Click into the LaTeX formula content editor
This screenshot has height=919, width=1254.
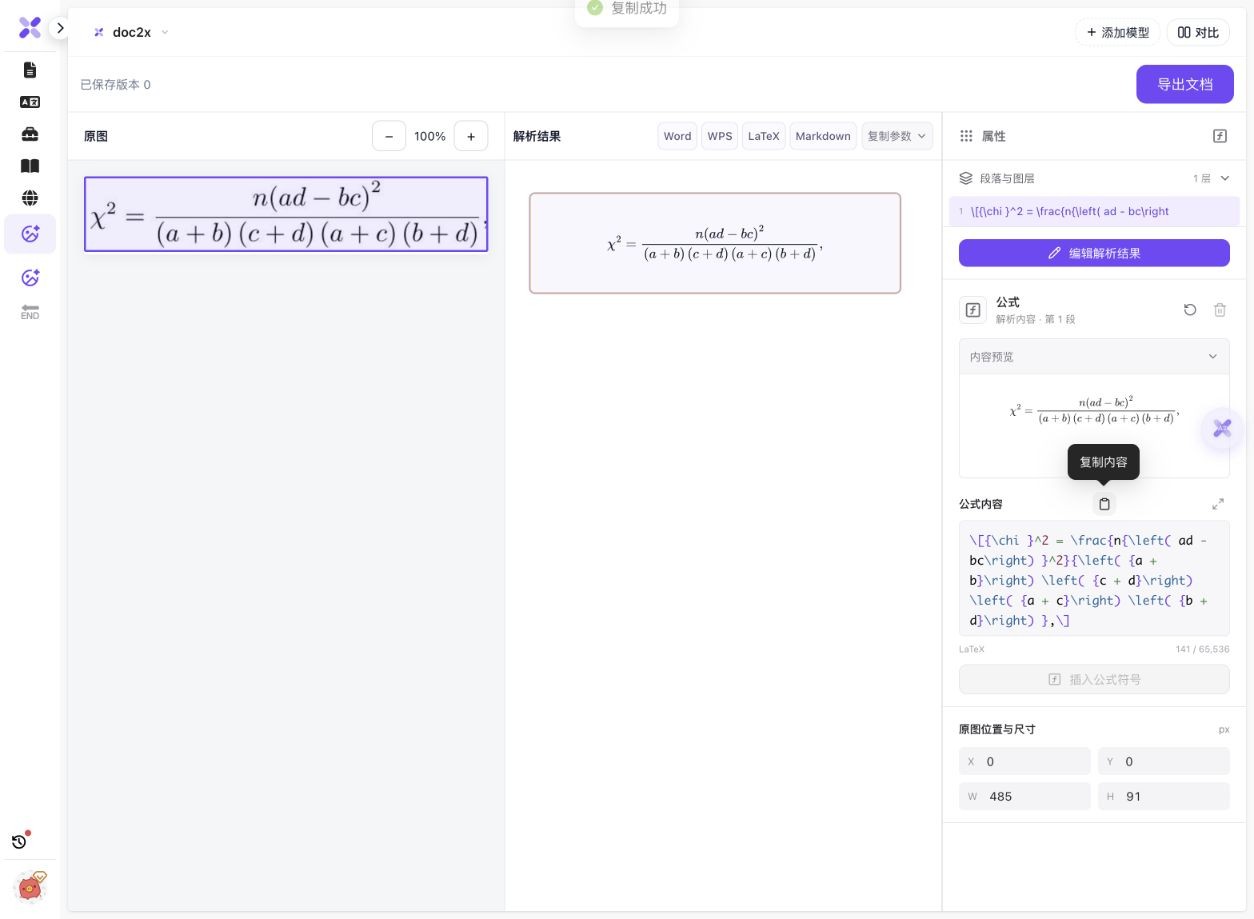(1094, 578)
